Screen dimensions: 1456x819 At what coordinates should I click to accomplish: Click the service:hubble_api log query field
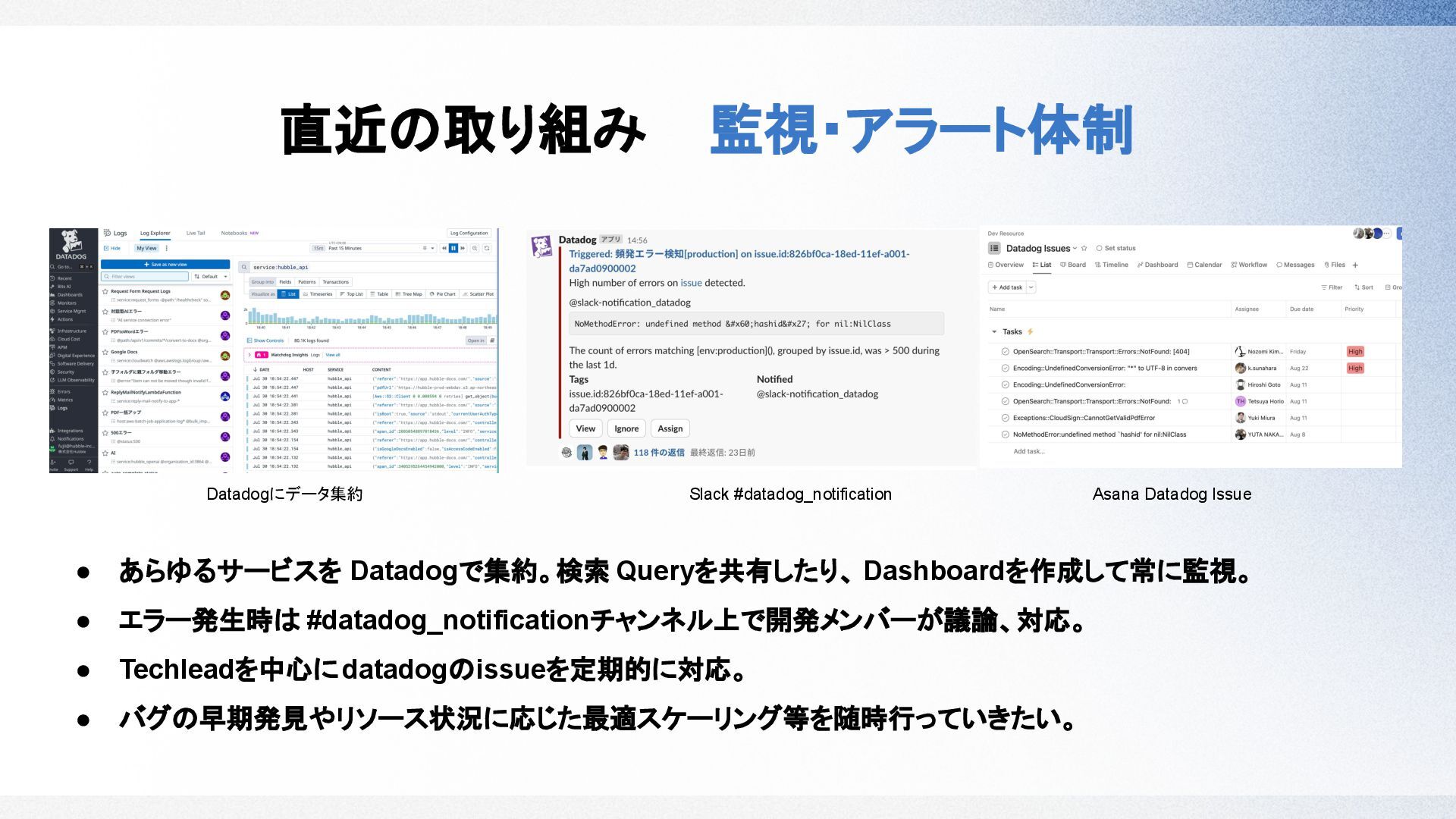pos(373,267)
